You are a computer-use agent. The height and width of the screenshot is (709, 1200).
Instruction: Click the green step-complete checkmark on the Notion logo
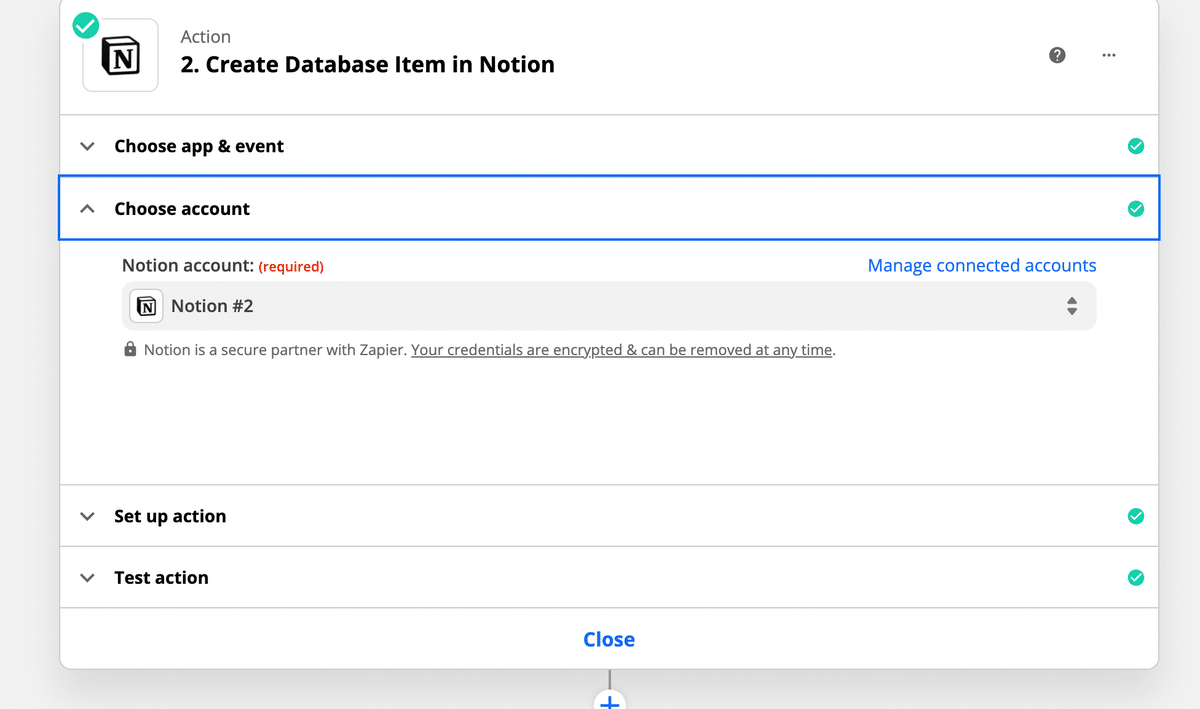click(x=86, y=25)
